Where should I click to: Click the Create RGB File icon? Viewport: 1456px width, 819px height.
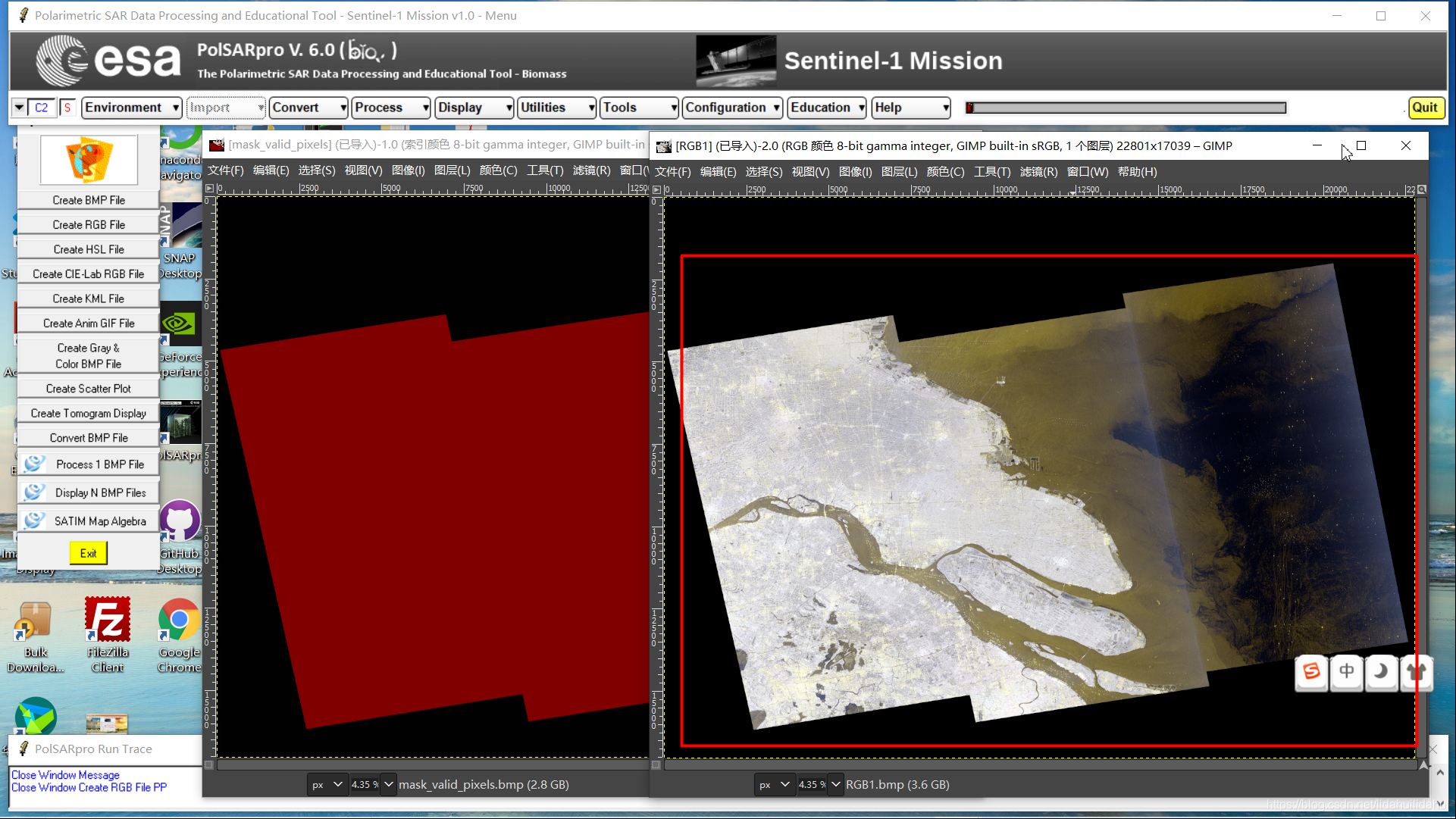click(x=88, y=224)
